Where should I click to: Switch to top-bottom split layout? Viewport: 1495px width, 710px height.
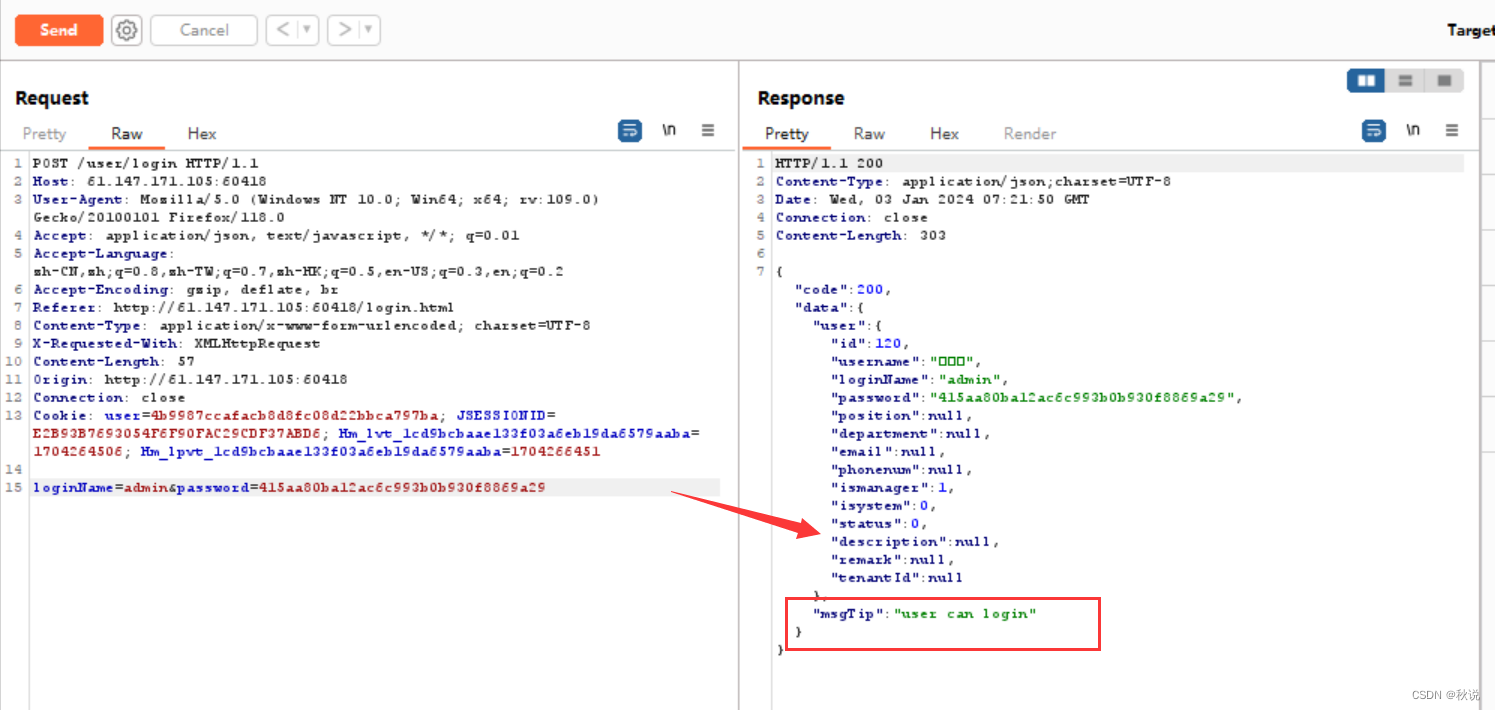point(1405,80)
